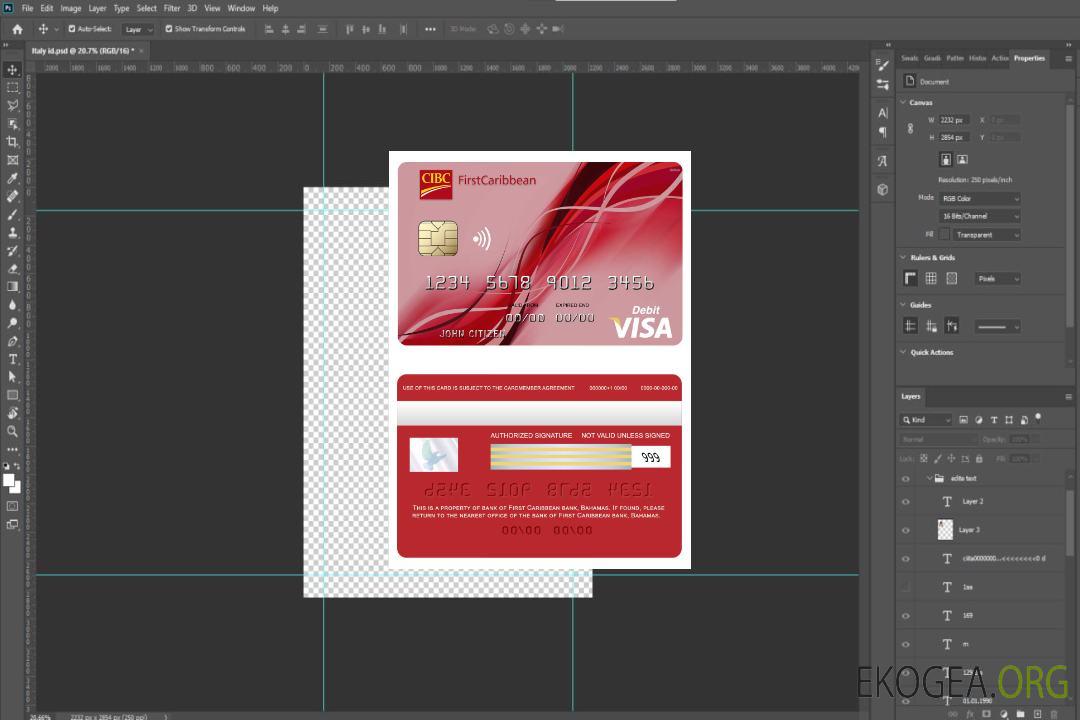The image size is (1080, 720).
Task: Open the 3D panel icon
Action: point(882,189)
